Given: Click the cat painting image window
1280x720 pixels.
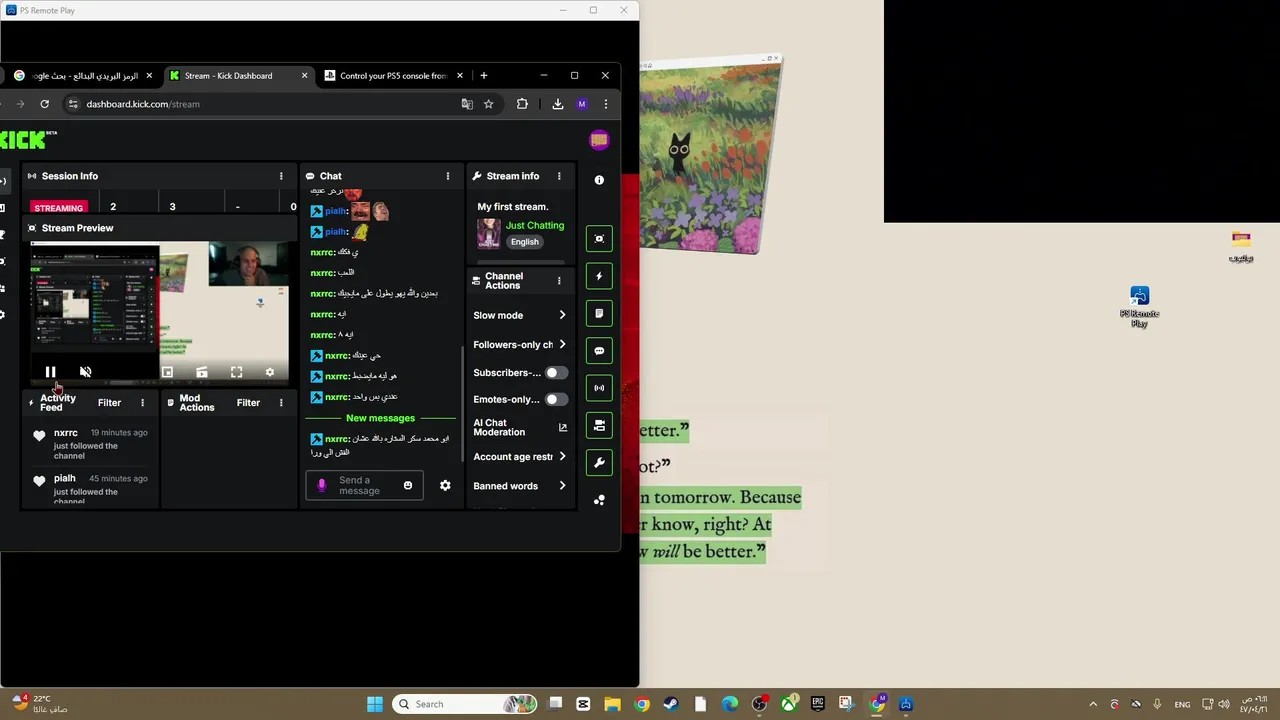Looking at the screenshot, I should (711, 156).
